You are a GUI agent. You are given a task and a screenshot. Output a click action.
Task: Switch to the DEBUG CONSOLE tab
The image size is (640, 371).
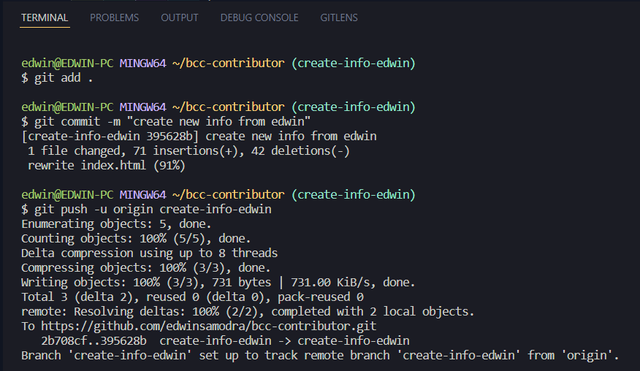tap(259, 18)
